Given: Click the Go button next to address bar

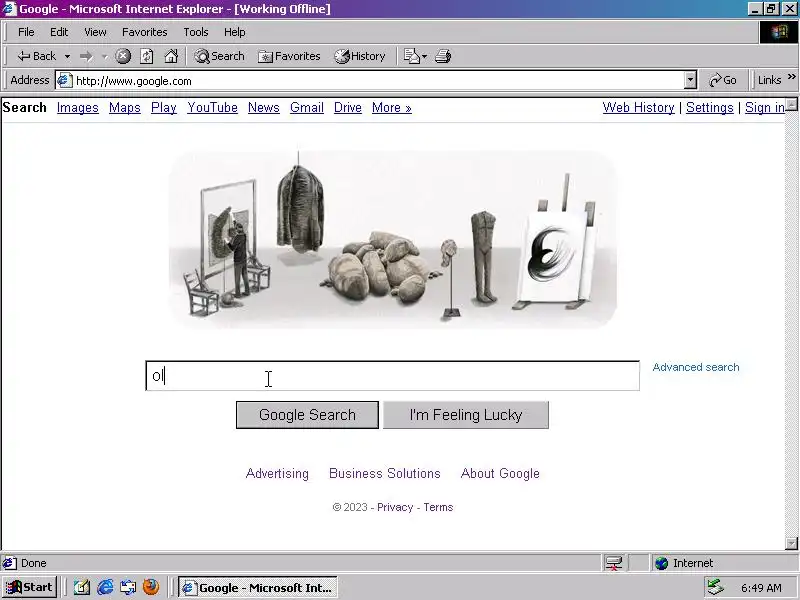Looking at the screenshot, I should (723, 80).
